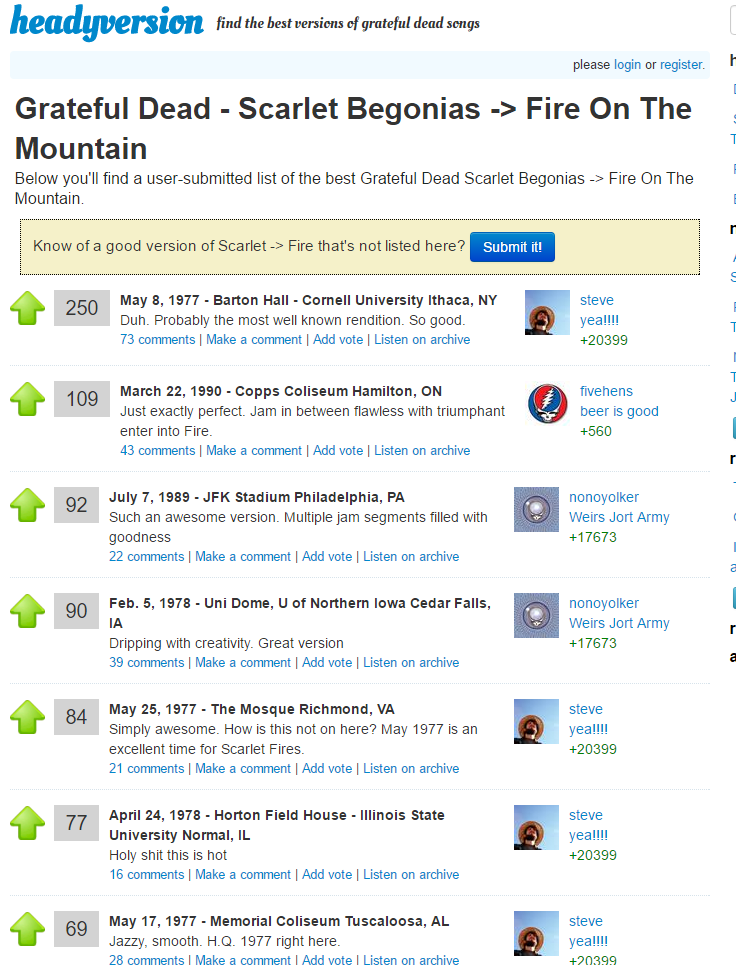
Task: Open the 73 comments link
Action: click(x=157, y=340)
